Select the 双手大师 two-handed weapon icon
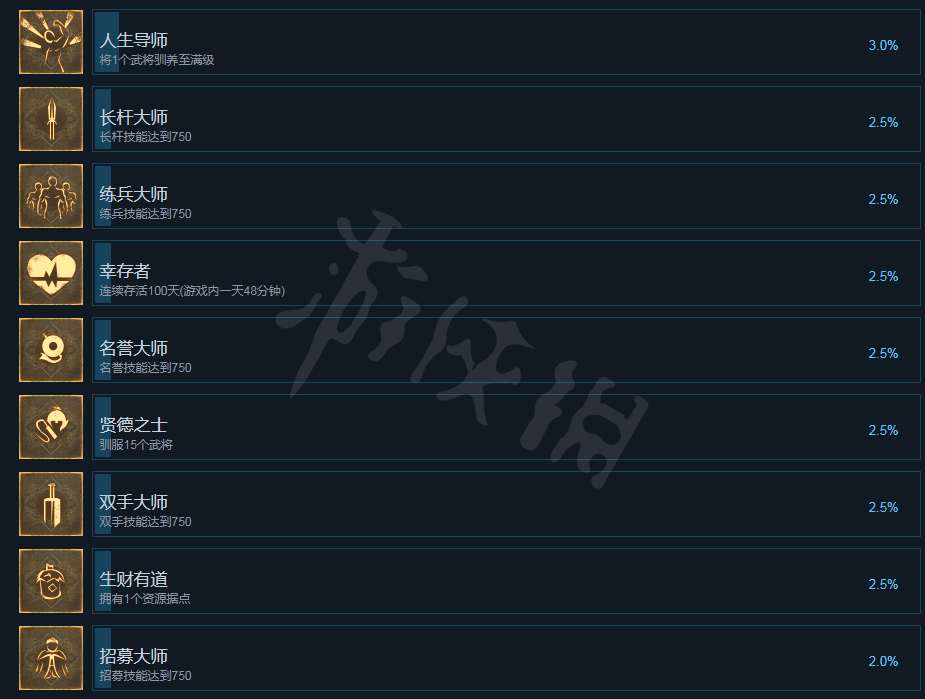 51,504
